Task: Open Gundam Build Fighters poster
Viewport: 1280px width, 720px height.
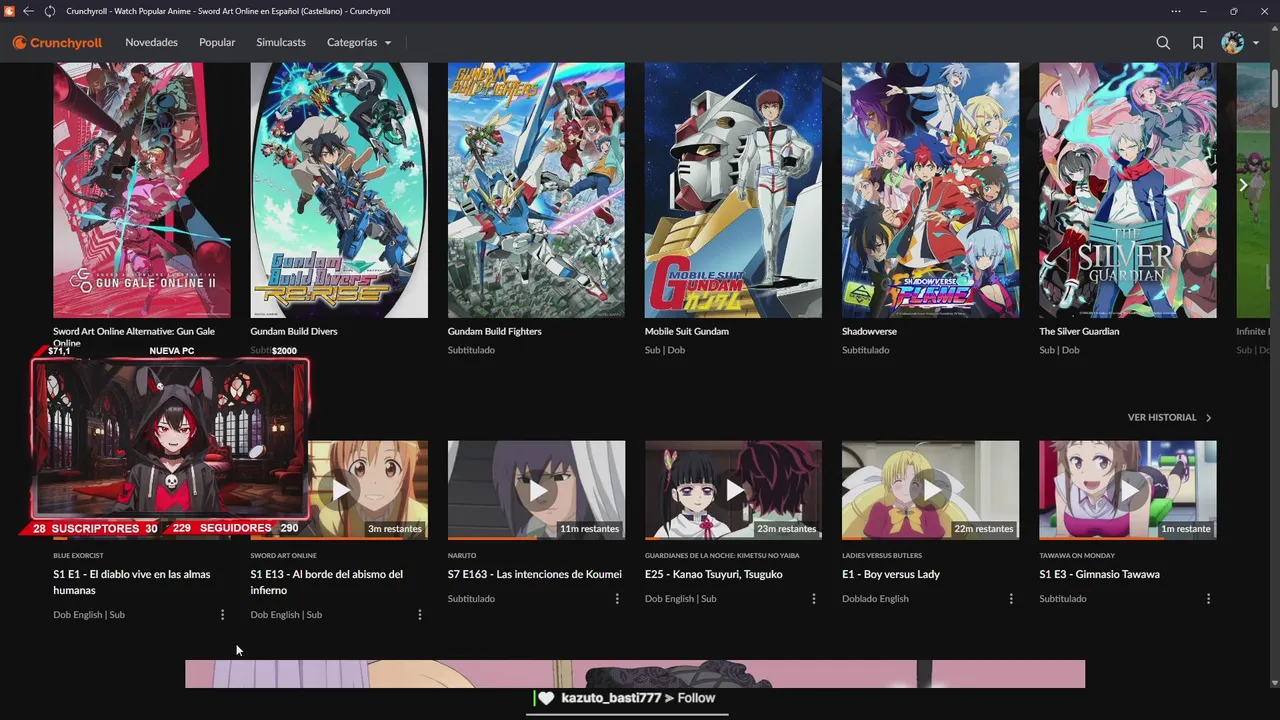Action: pos(536,190)
